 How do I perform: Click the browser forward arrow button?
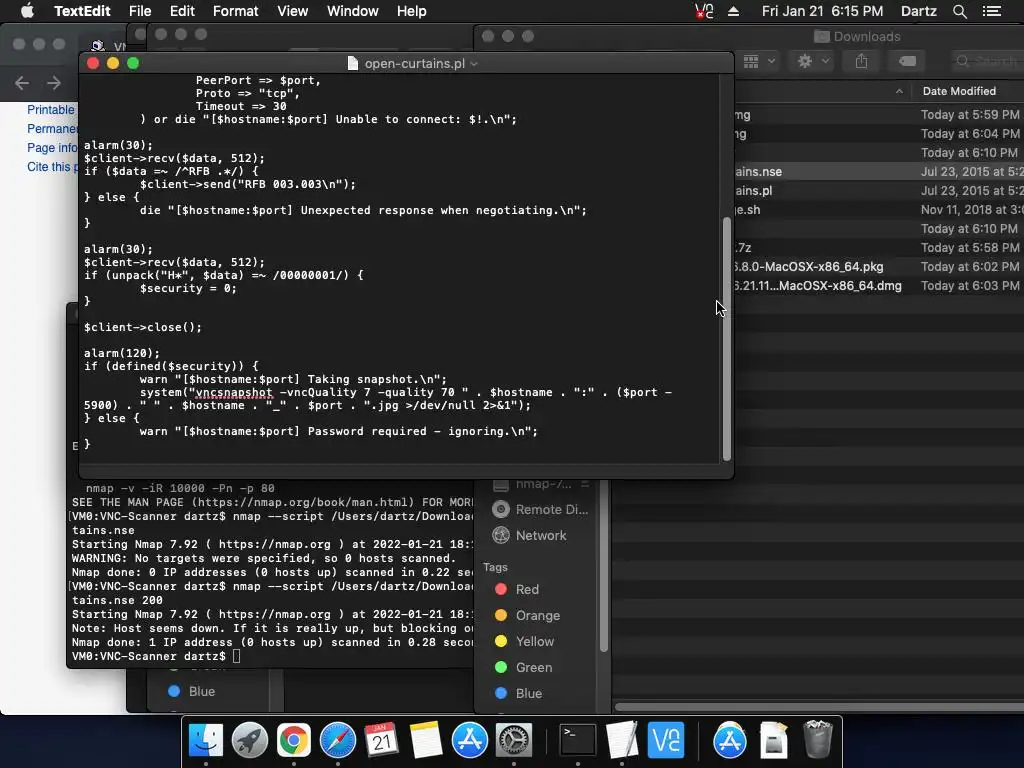click(54, 83)
